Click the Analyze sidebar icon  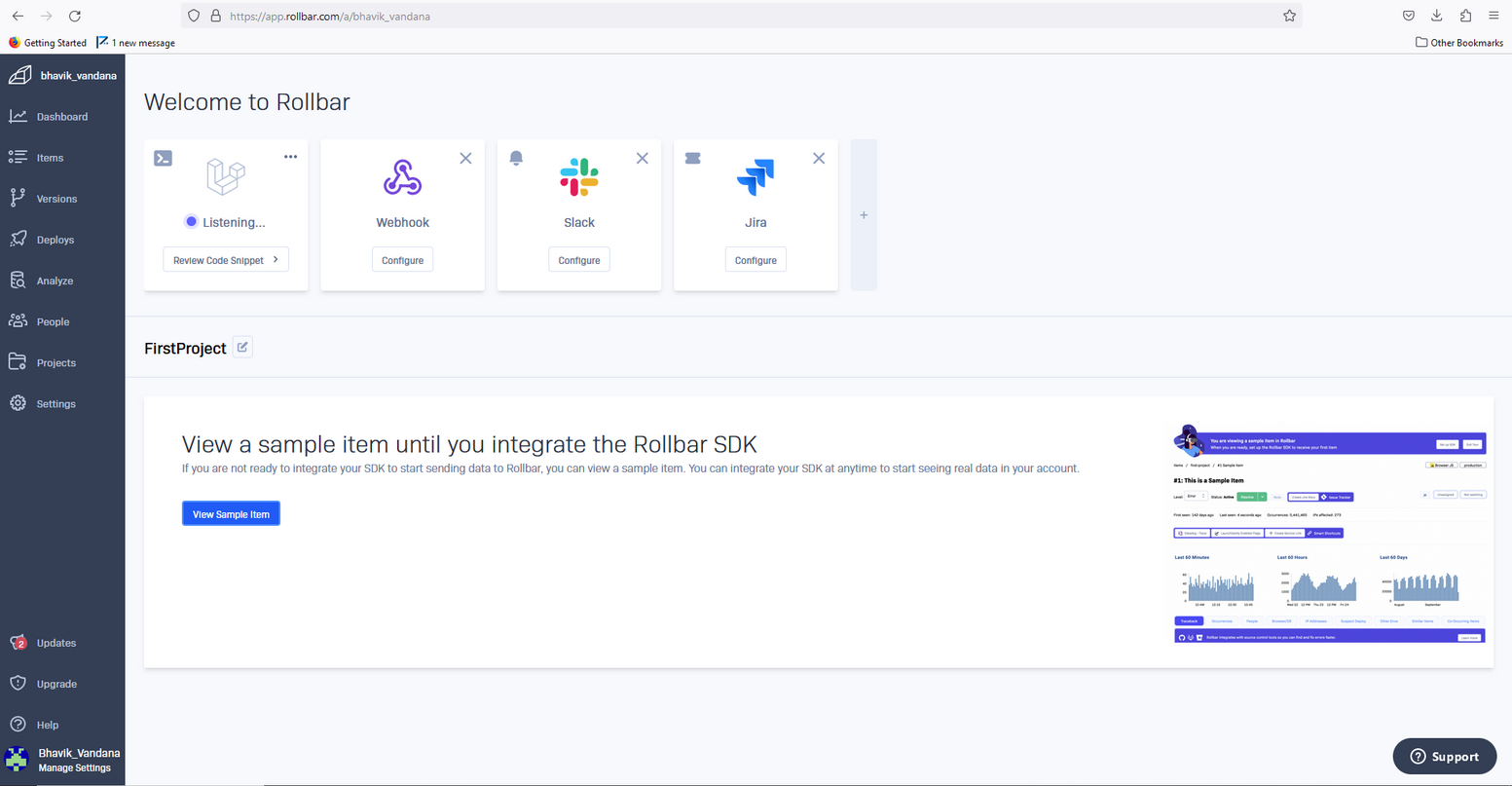18,281
